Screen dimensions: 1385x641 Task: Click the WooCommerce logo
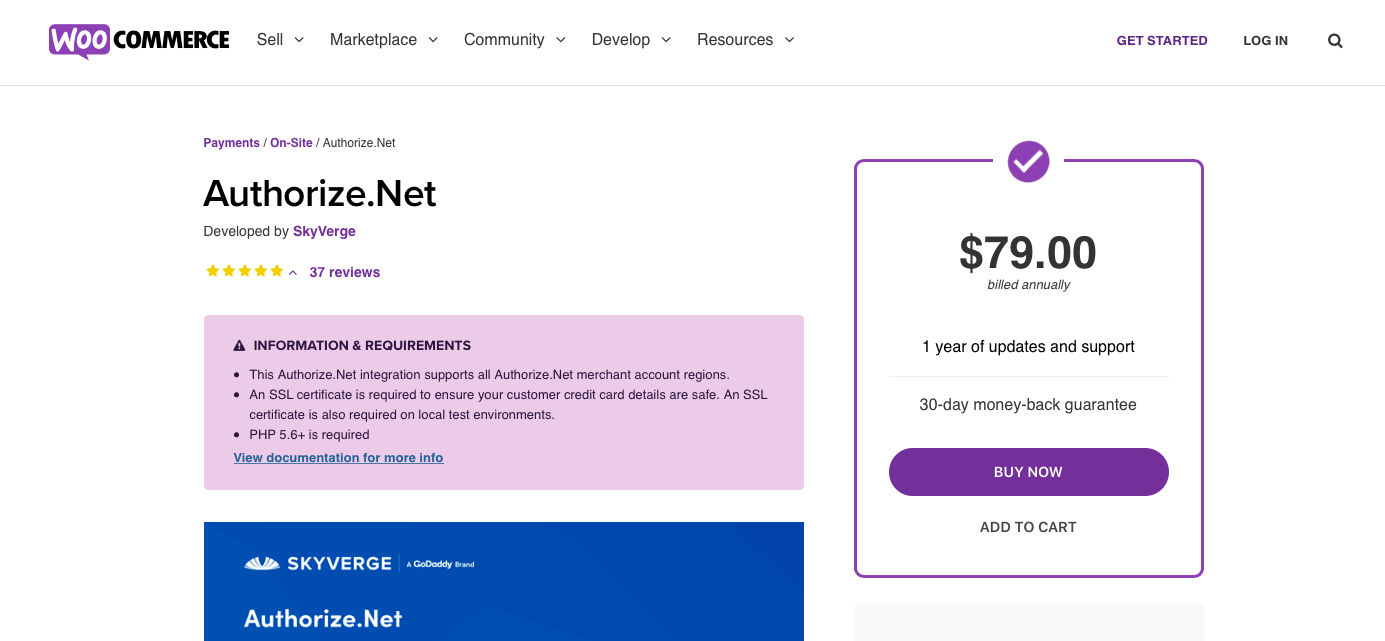point(139,40)
